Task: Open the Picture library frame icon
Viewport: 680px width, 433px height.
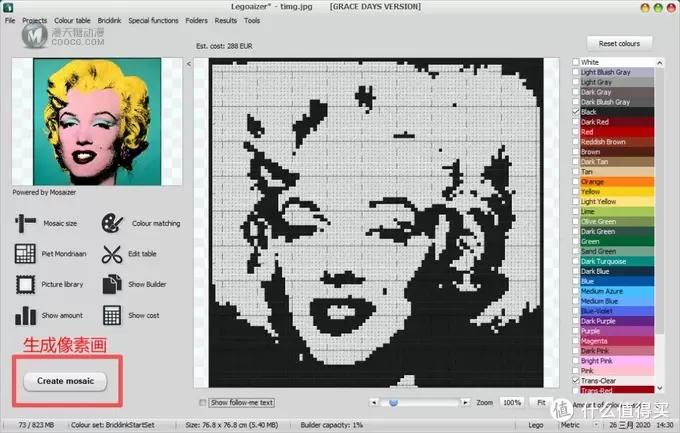Action: point(25,285)
